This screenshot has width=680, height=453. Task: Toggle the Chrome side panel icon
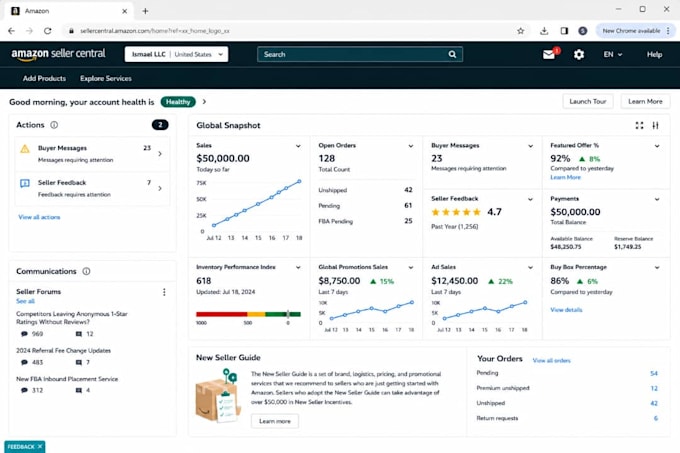(564, 31)
